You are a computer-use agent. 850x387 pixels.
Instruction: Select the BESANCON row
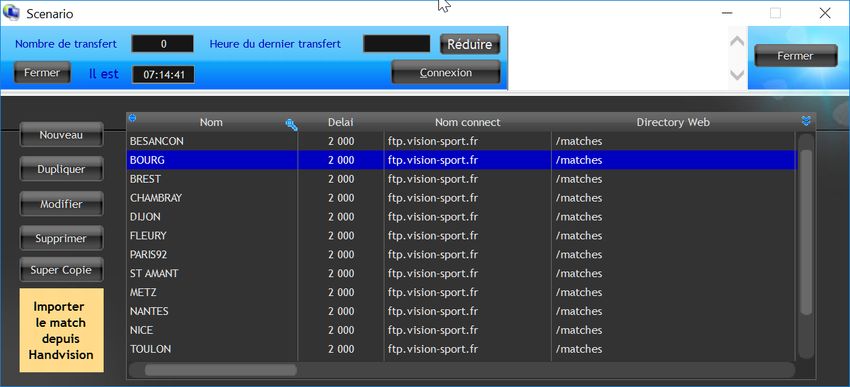pos(461,141)
